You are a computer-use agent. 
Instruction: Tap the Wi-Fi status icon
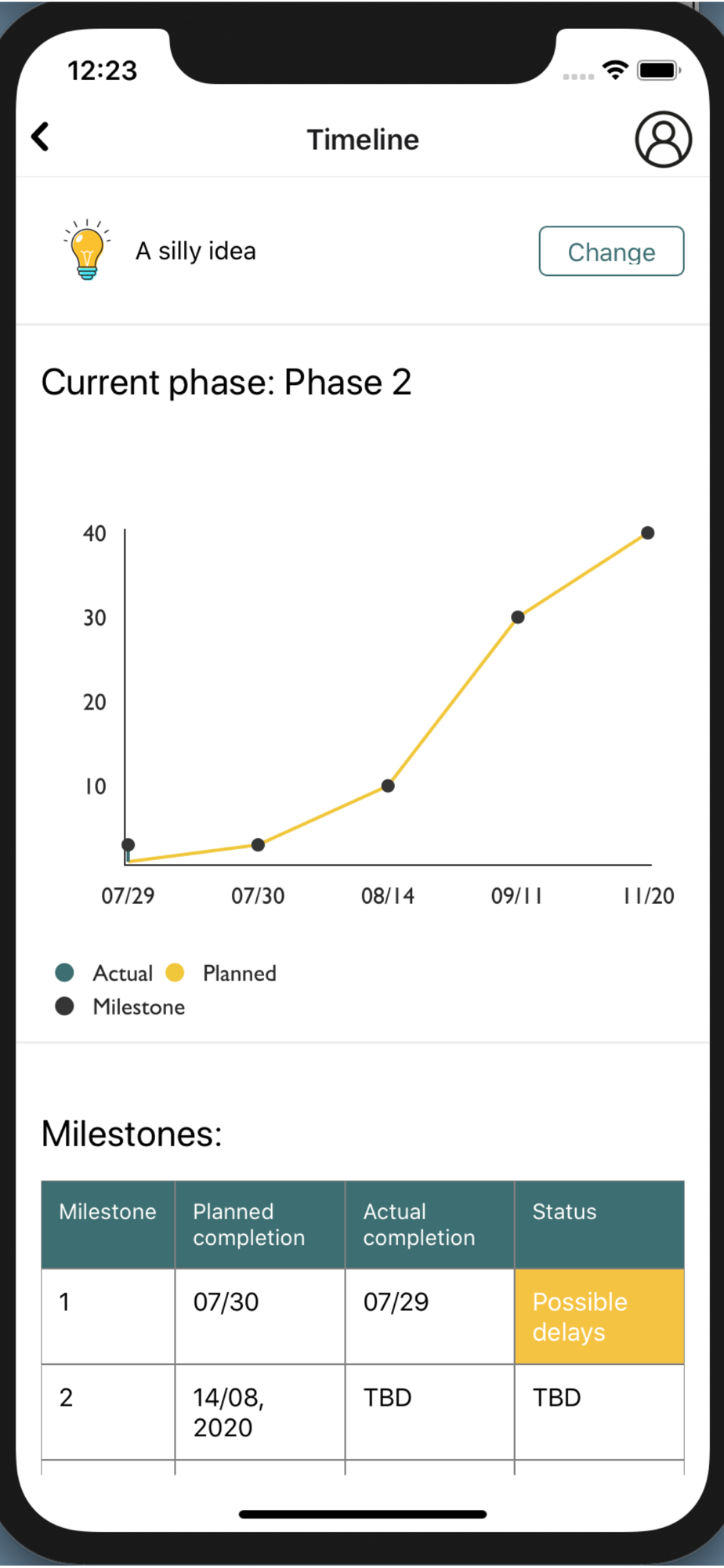click(x=617, y=71)
